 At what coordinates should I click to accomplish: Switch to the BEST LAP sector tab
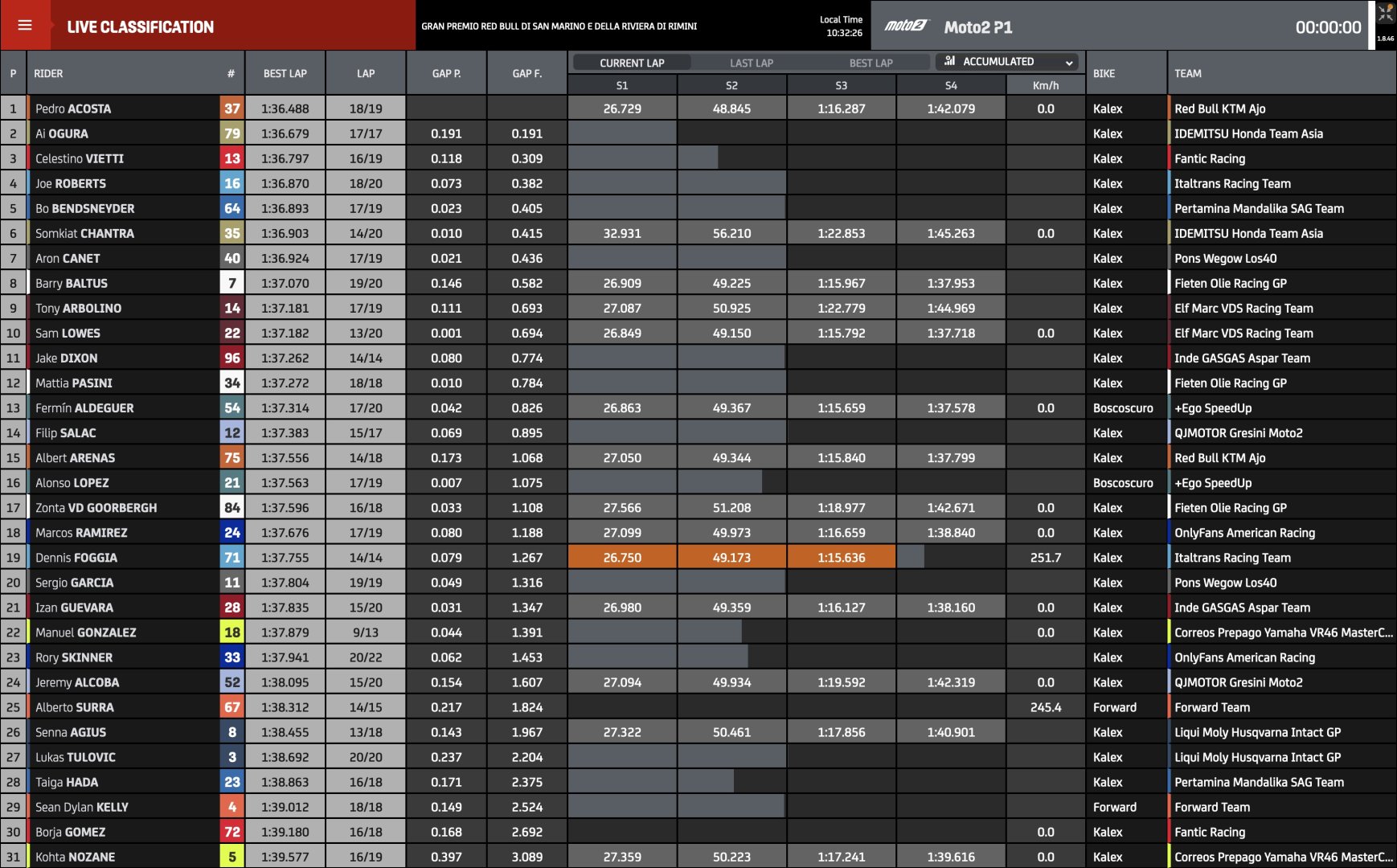click(x=871, y=63)
